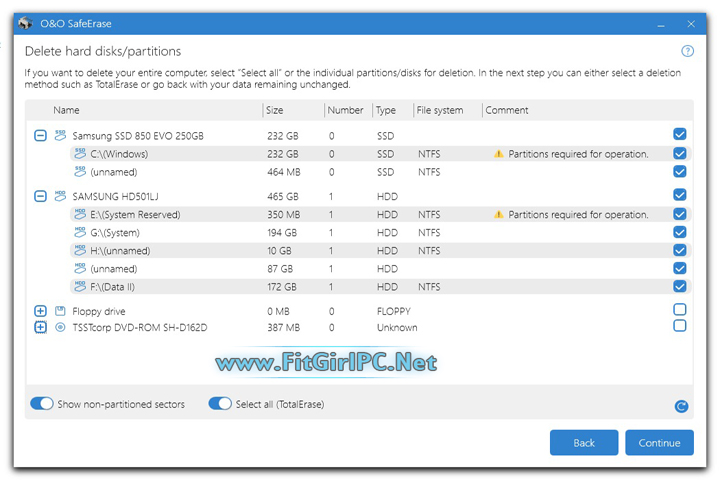Collapse the SAMSUNG HD501LJ tree node
Screen dimensions: 720x480
click(40, 195)
